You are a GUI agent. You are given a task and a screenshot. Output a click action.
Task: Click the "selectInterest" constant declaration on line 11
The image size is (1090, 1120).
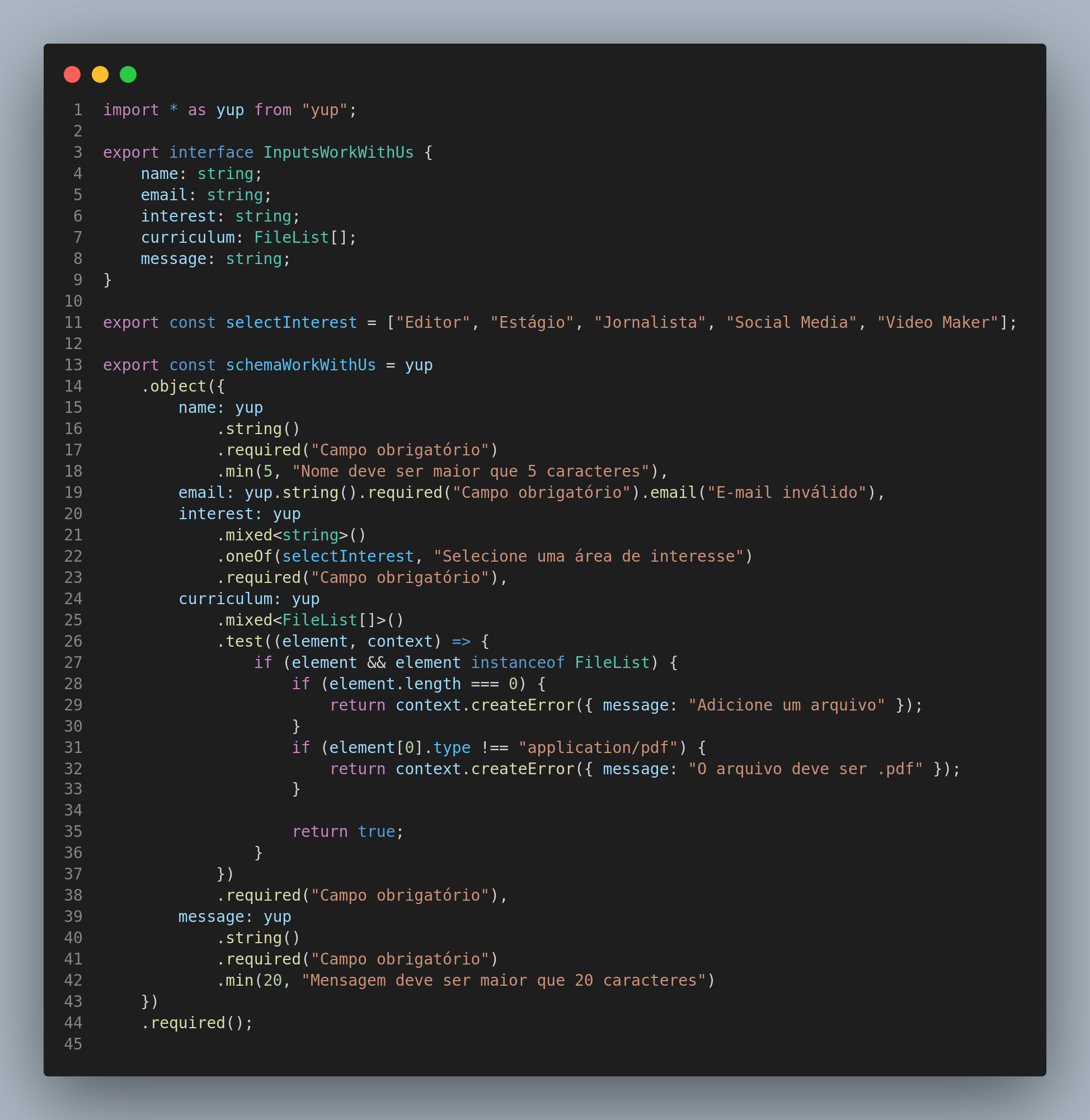click(x=292, y=322)
